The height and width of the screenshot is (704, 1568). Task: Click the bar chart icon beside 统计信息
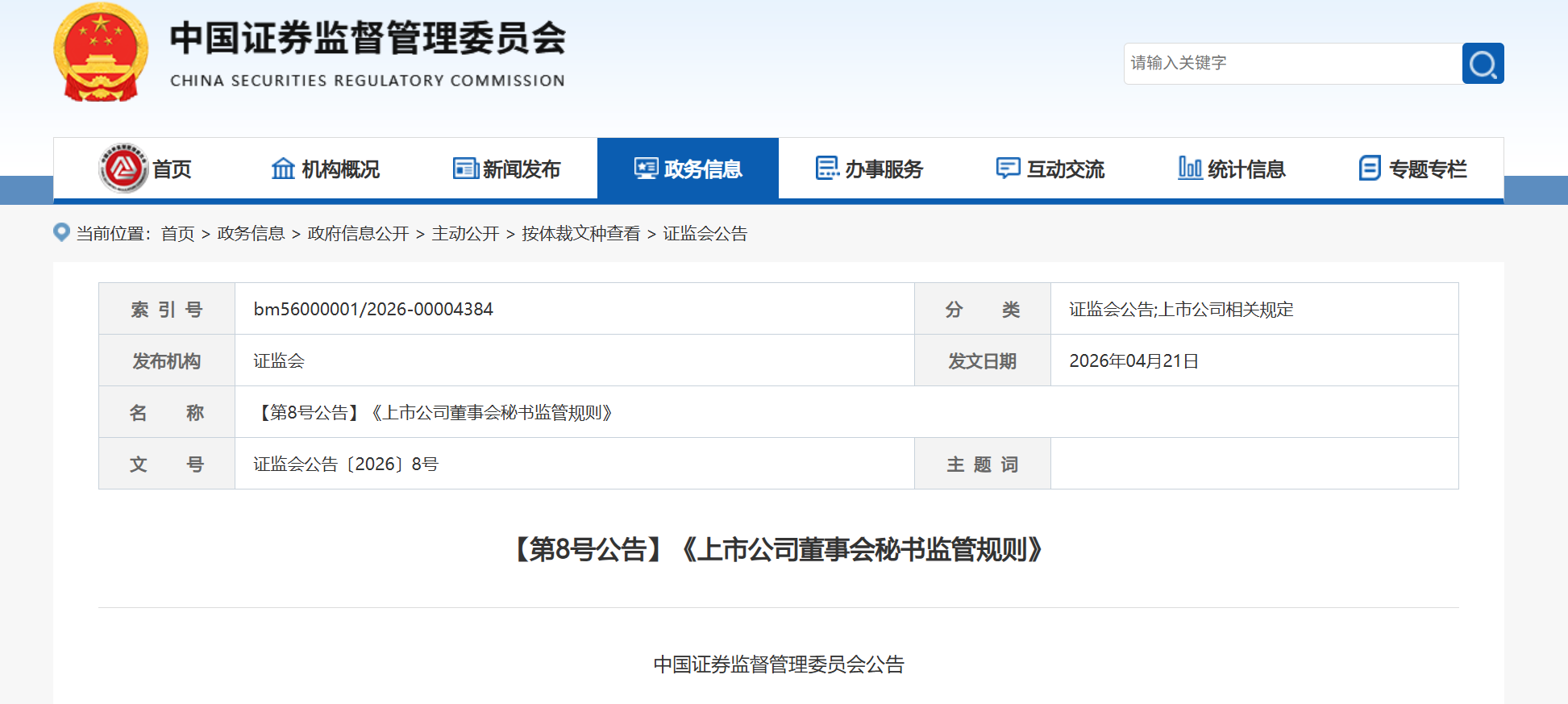point(1190,169)
